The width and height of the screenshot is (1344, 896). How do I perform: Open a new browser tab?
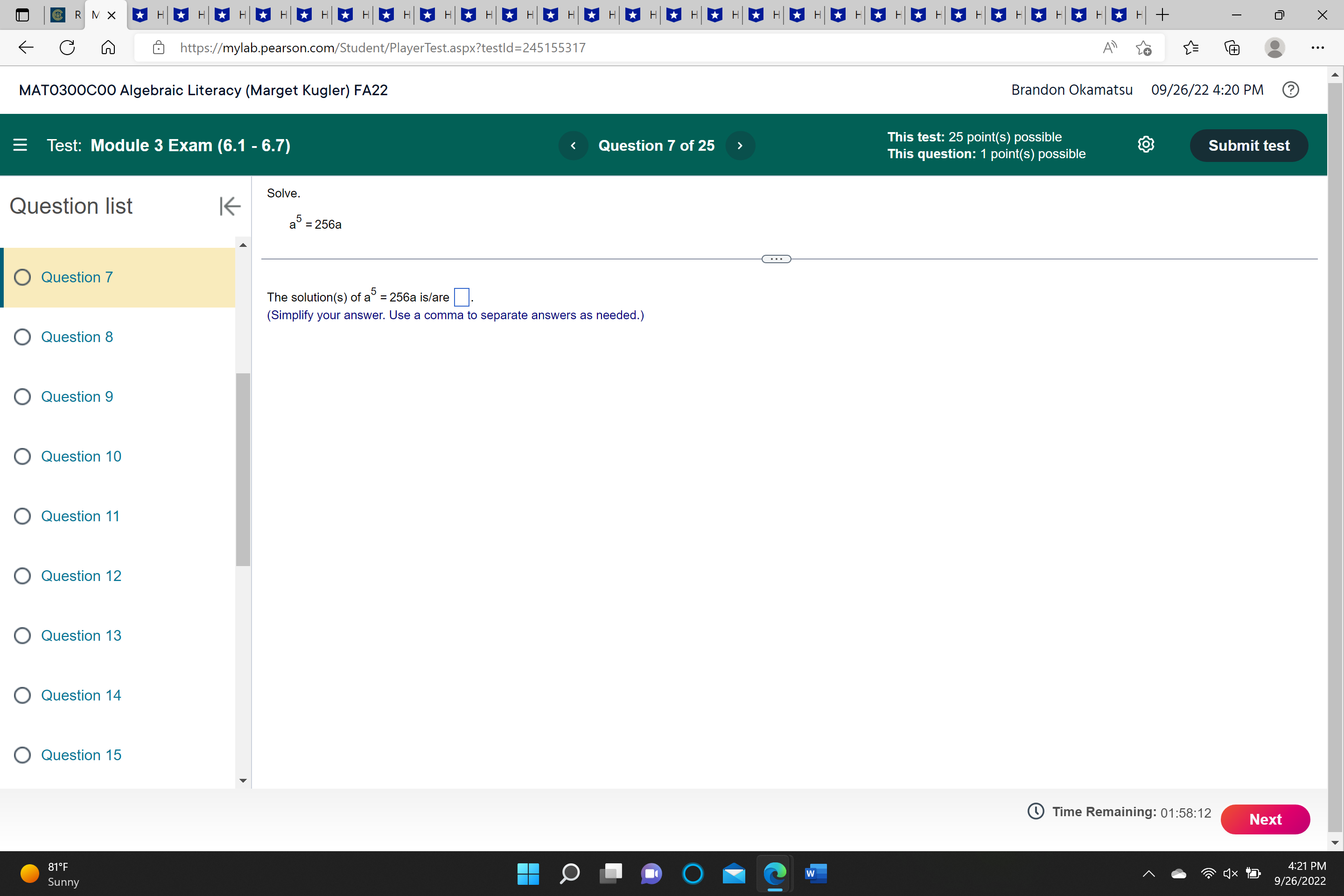click(1162, 15)
